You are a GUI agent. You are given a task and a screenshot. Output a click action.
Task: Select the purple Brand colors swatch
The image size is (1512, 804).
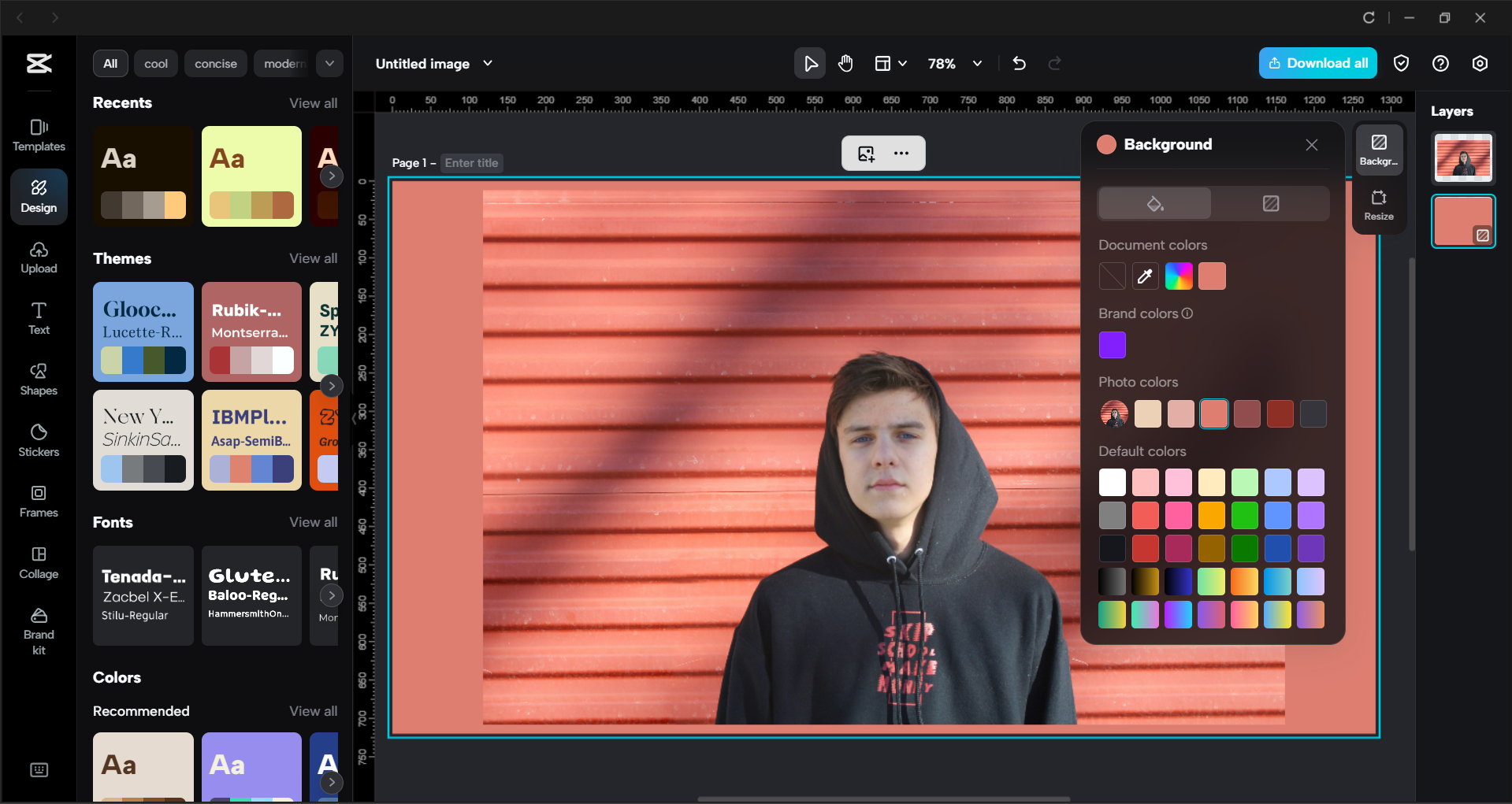coord(1112,344)
